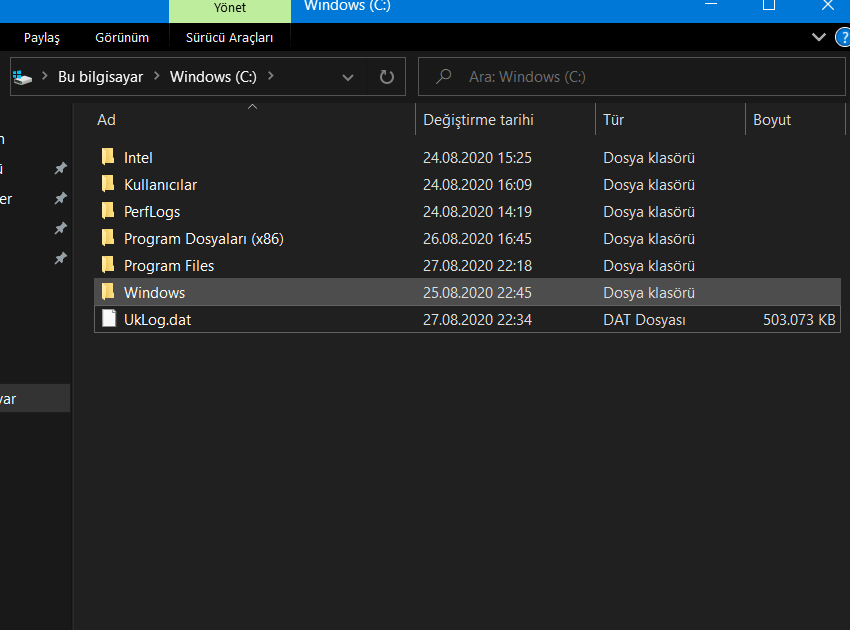Viewport: 850px width, 630px height.
Task: Open the Sürücü Araçları tab
Action: pos(229,37)
